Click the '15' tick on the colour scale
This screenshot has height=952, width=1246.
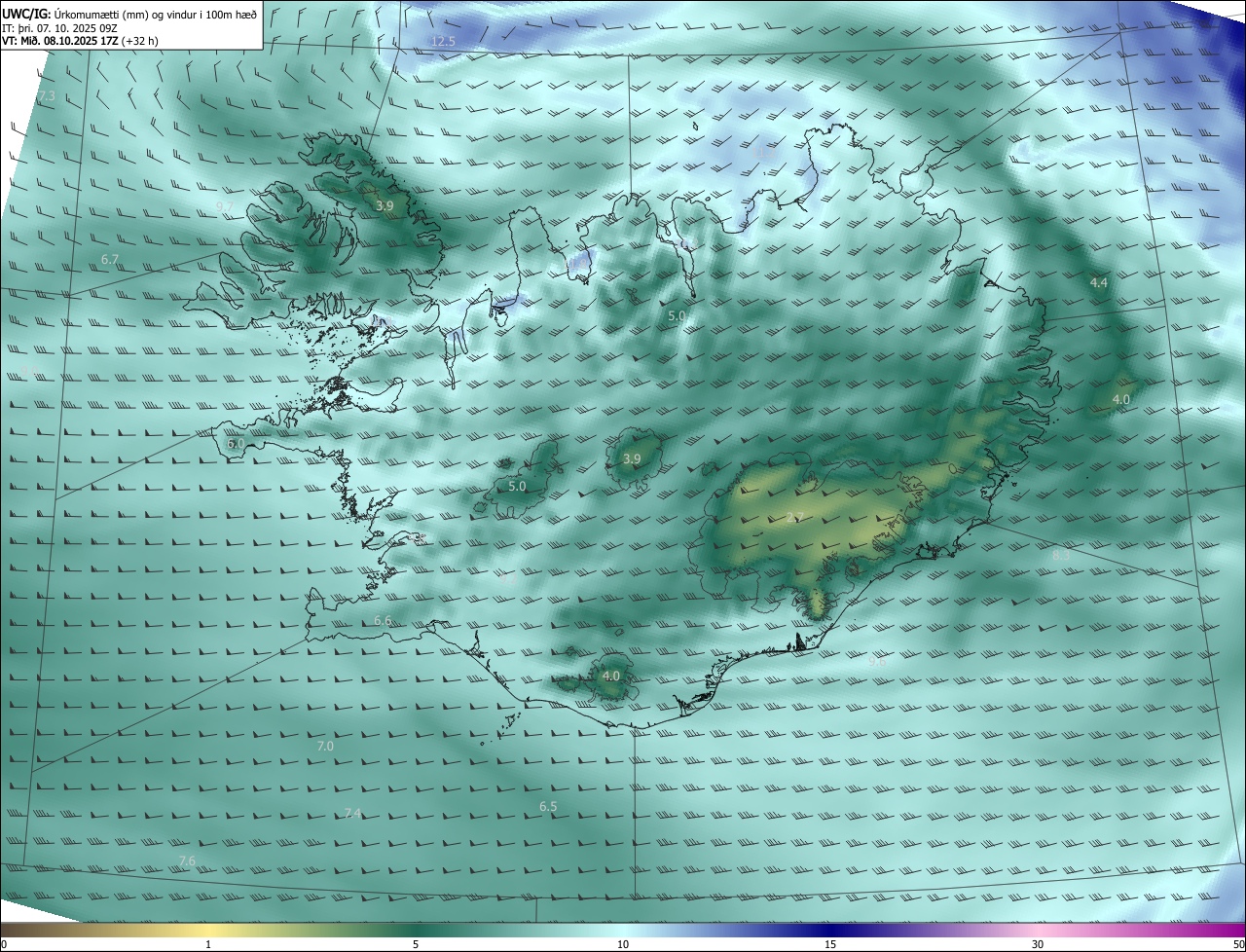(830, 944)
